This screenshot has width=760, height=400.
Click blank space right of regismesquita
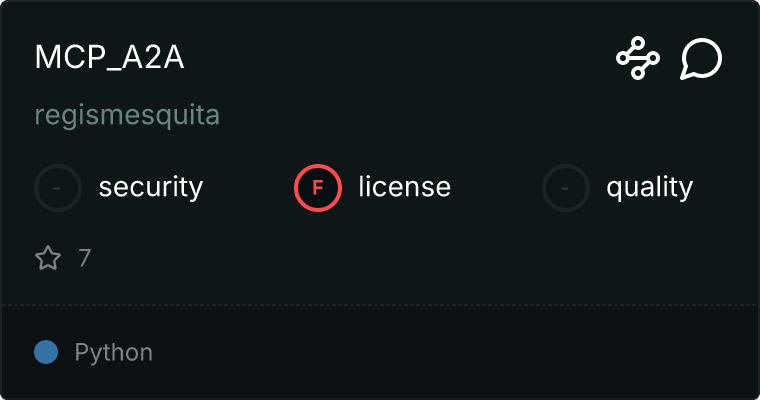click(450, 116)
